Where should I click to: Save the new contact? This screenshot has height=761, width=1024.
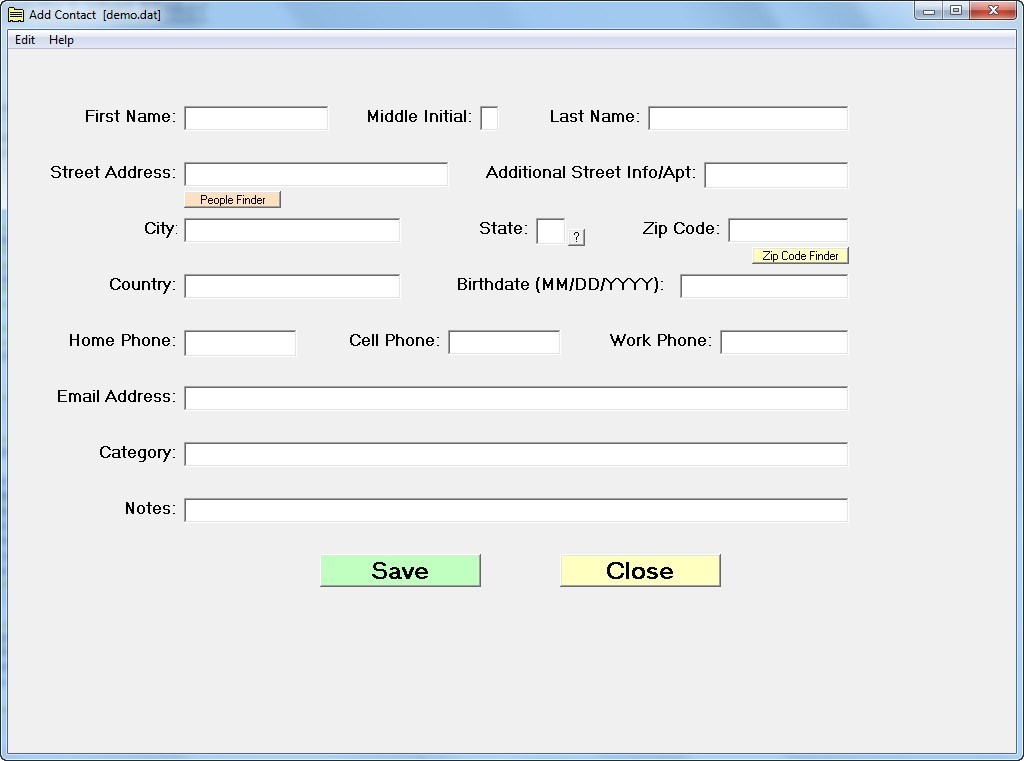tap(400, 570)
